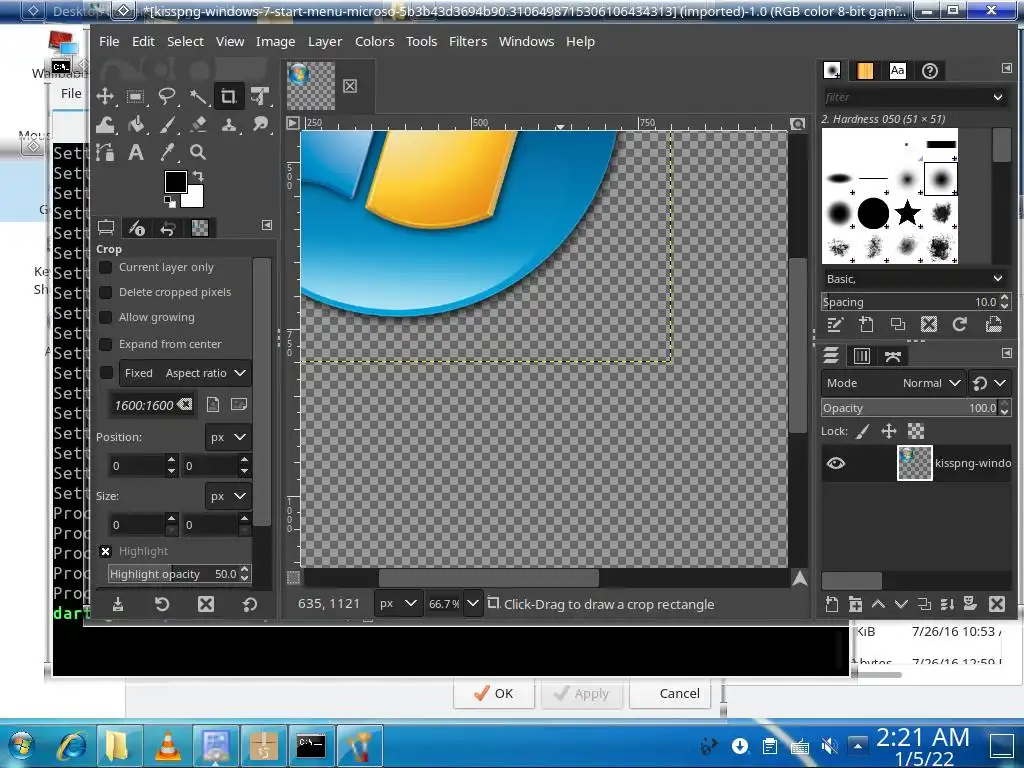This screenshot has height=768, width=1024.
Task: Open VLC from the taskbar
Action: click(x=168, y=745)
